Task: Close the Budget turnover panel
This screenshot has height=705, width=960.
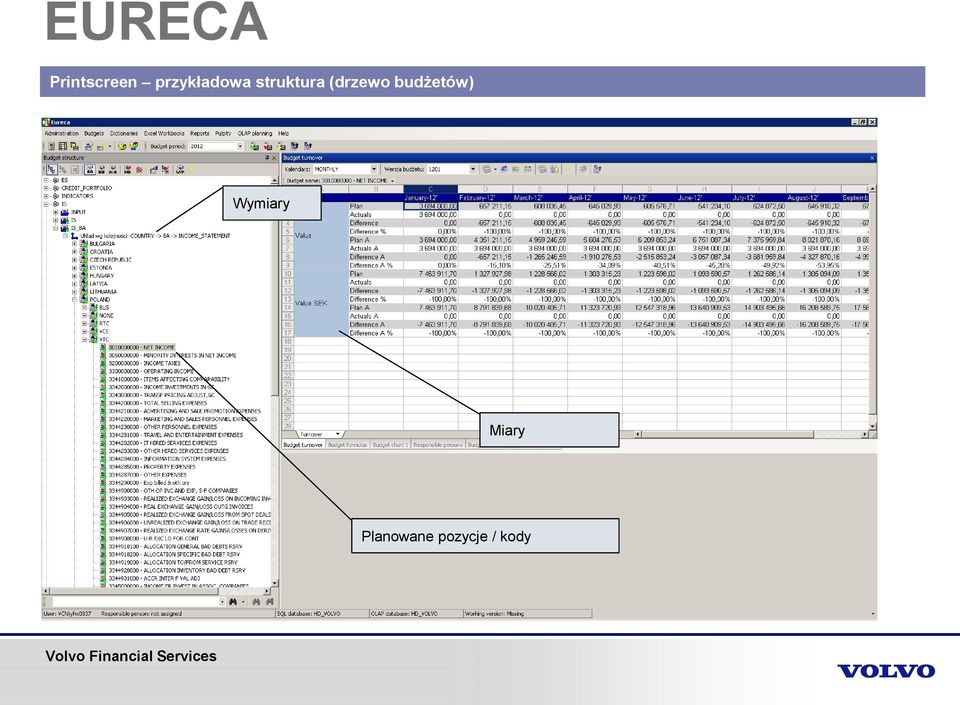Action: coord(872,158)
